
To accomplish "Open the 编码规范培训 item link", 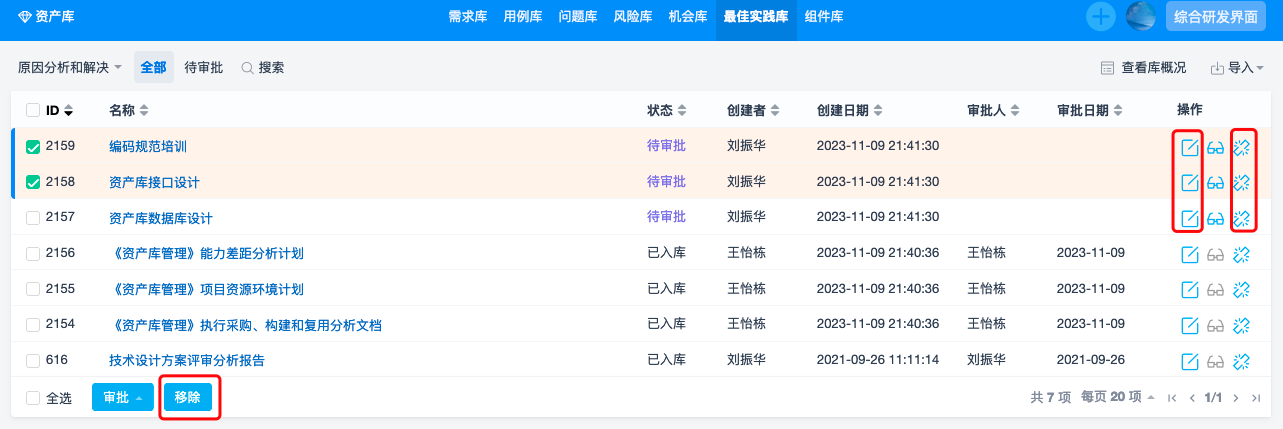I will [148, 147].
